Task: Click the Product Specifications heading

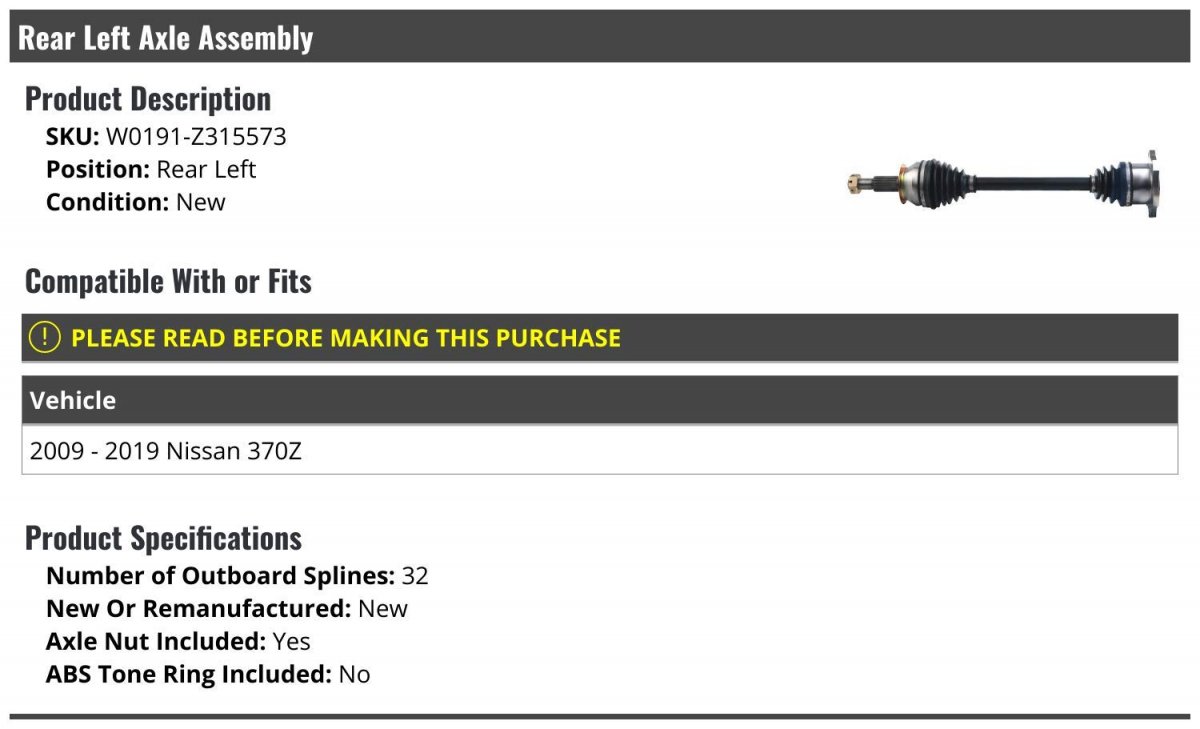Action: coord(163,538)
